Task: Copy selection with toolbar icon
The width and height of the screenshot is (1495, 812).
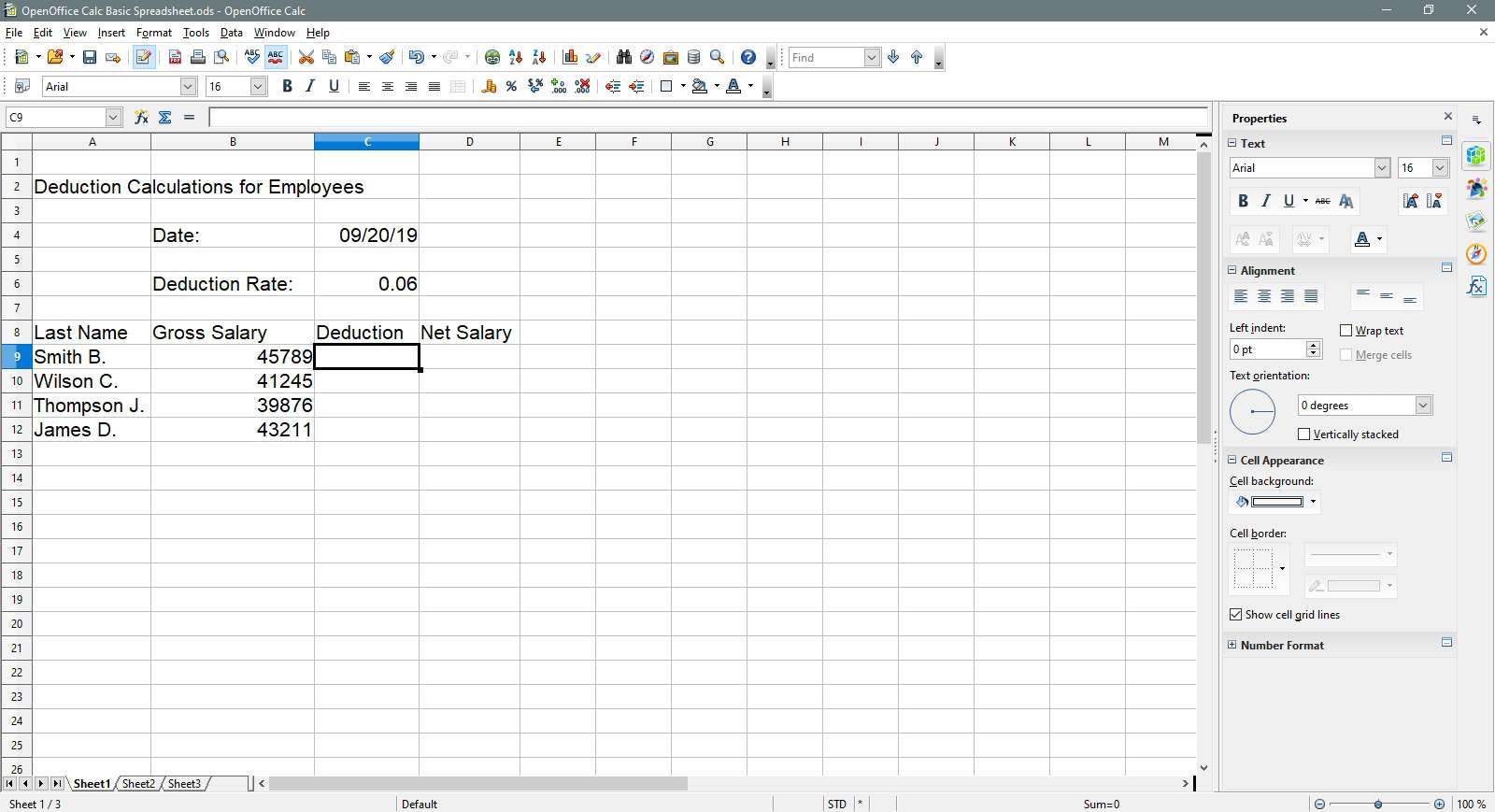Action: [x=329, y=57]
